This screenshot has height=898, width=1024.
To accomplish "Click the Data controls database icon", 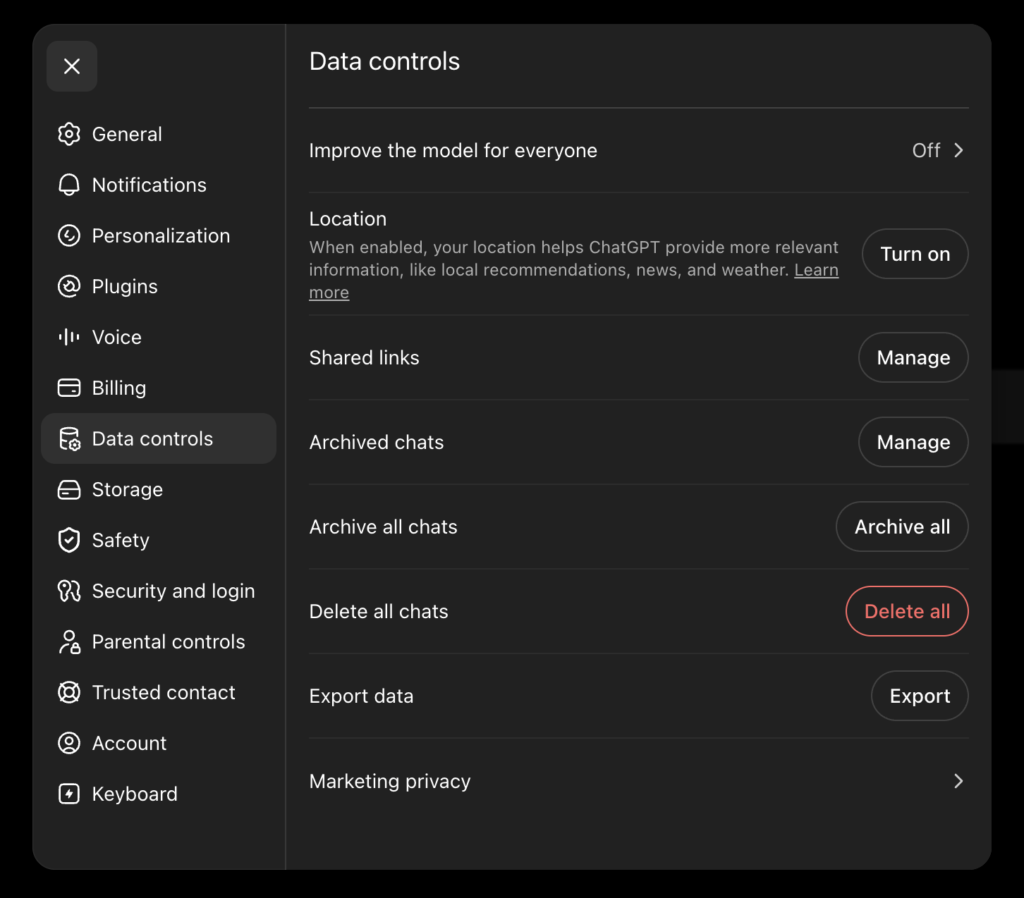I will [x=69, y=439].
